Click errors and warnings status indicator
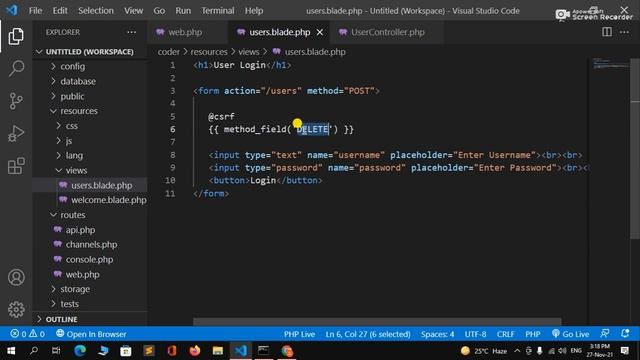This screenshot has width=640, height=360. (x=27, y=334)
